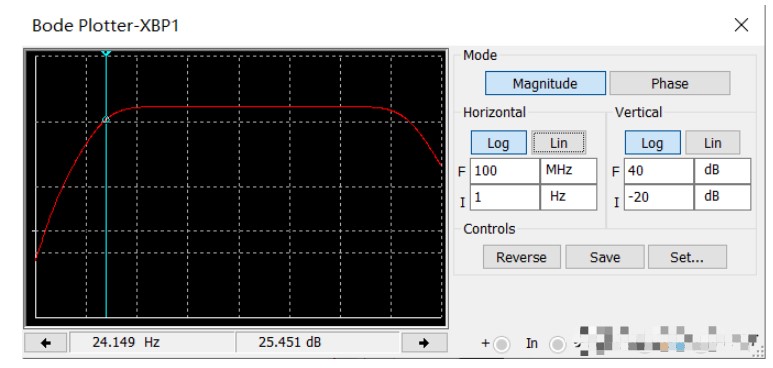Open horizontal final MHz unit field

[x=568, y=171]
